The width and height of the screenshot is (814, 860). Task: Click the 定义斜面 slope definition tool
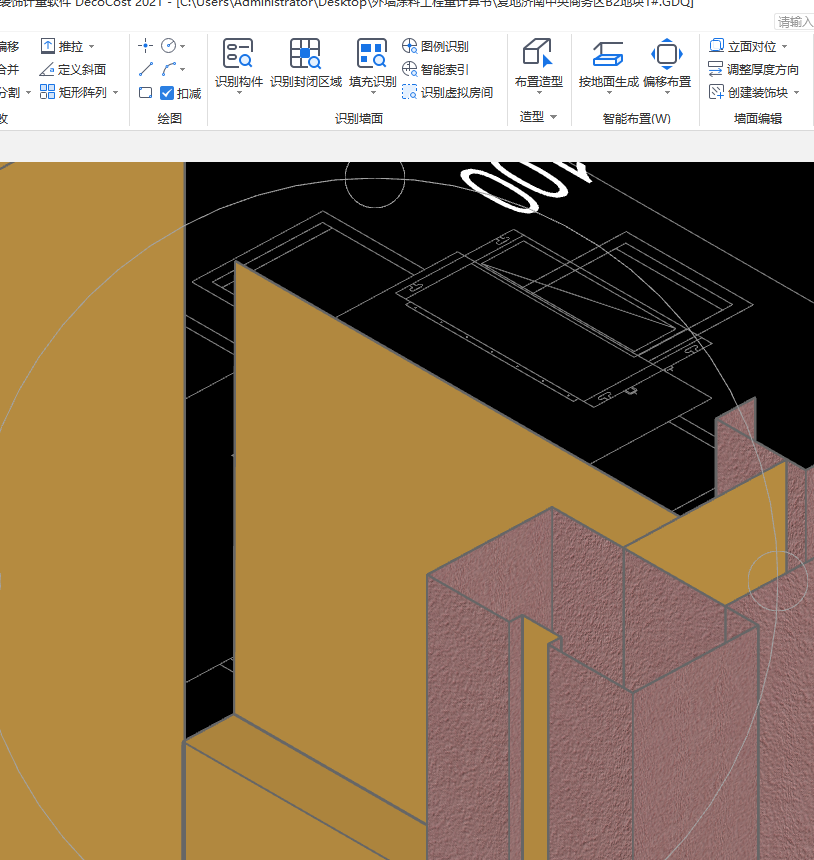(72, 70)
